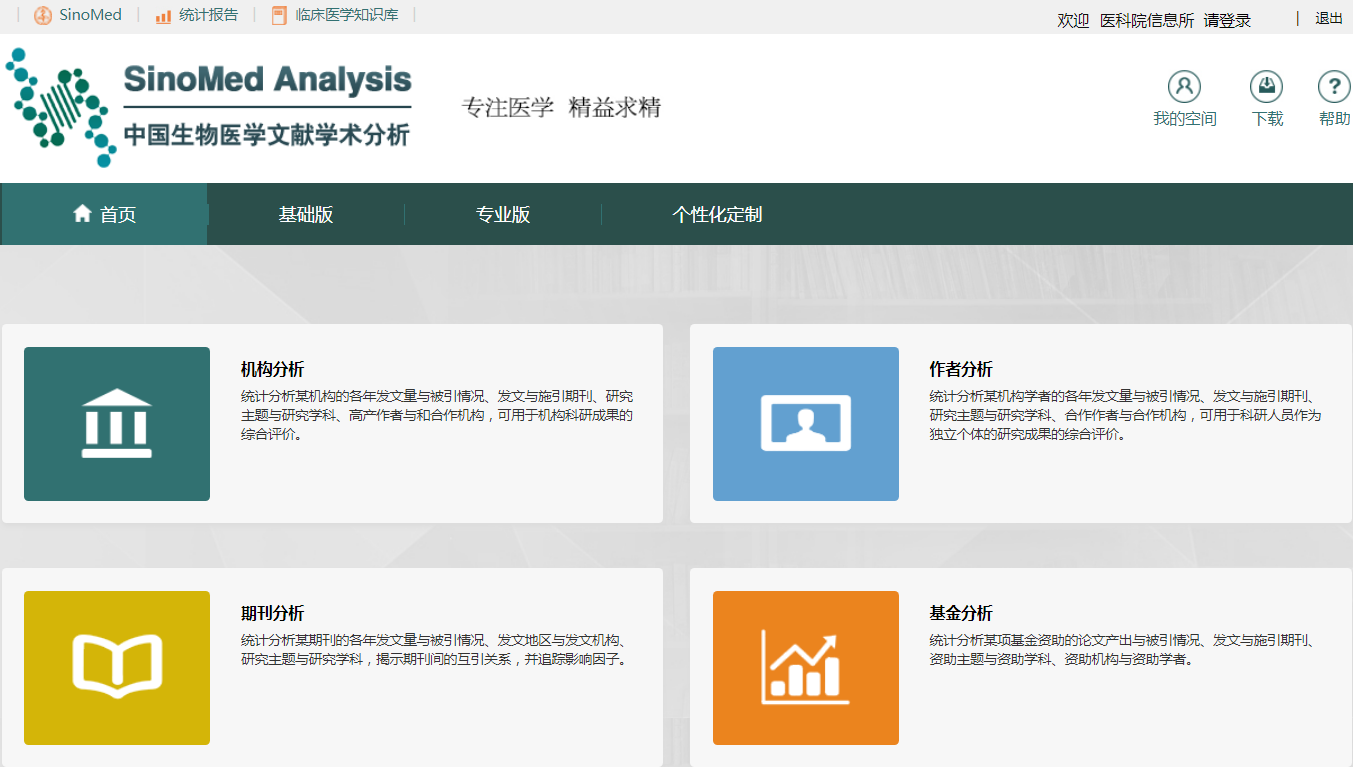Open My Space (我的空间) user icon
The width and height of the screenshot is (1353, 767).
[x=1184, y=87]
